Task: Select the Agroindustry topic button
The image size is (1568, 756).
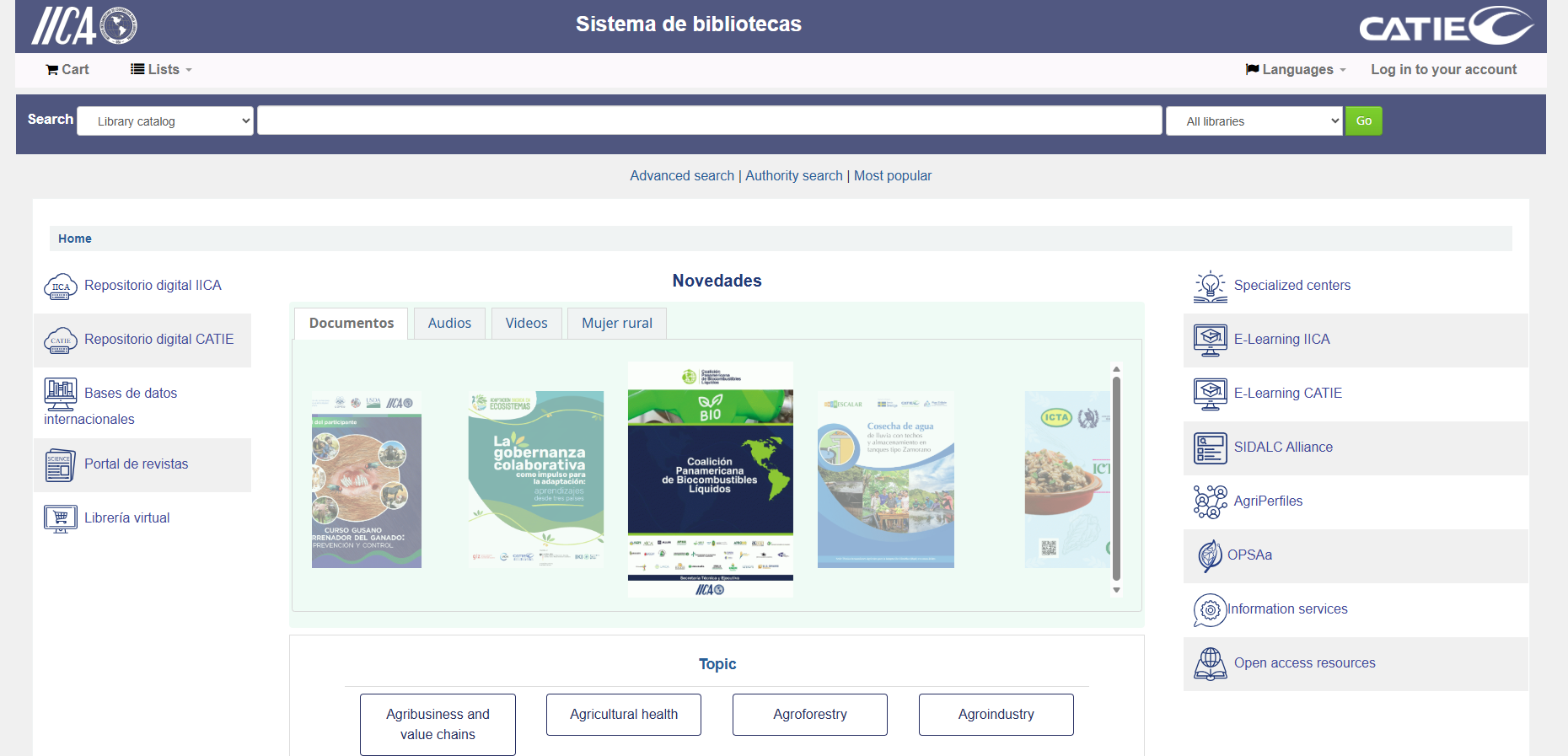Action: (x=996, y=714)
